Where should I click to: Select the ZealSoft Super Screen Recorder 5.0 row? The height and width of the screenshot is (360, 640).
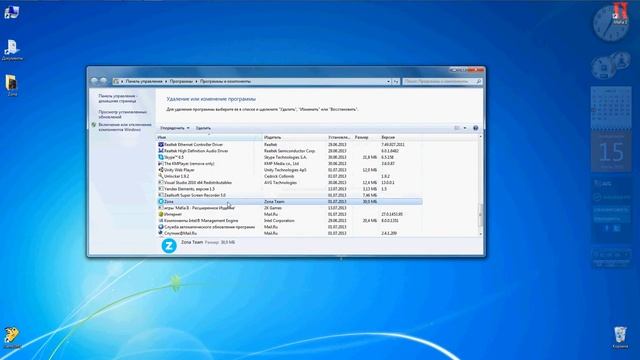click(x=289, y=195)
